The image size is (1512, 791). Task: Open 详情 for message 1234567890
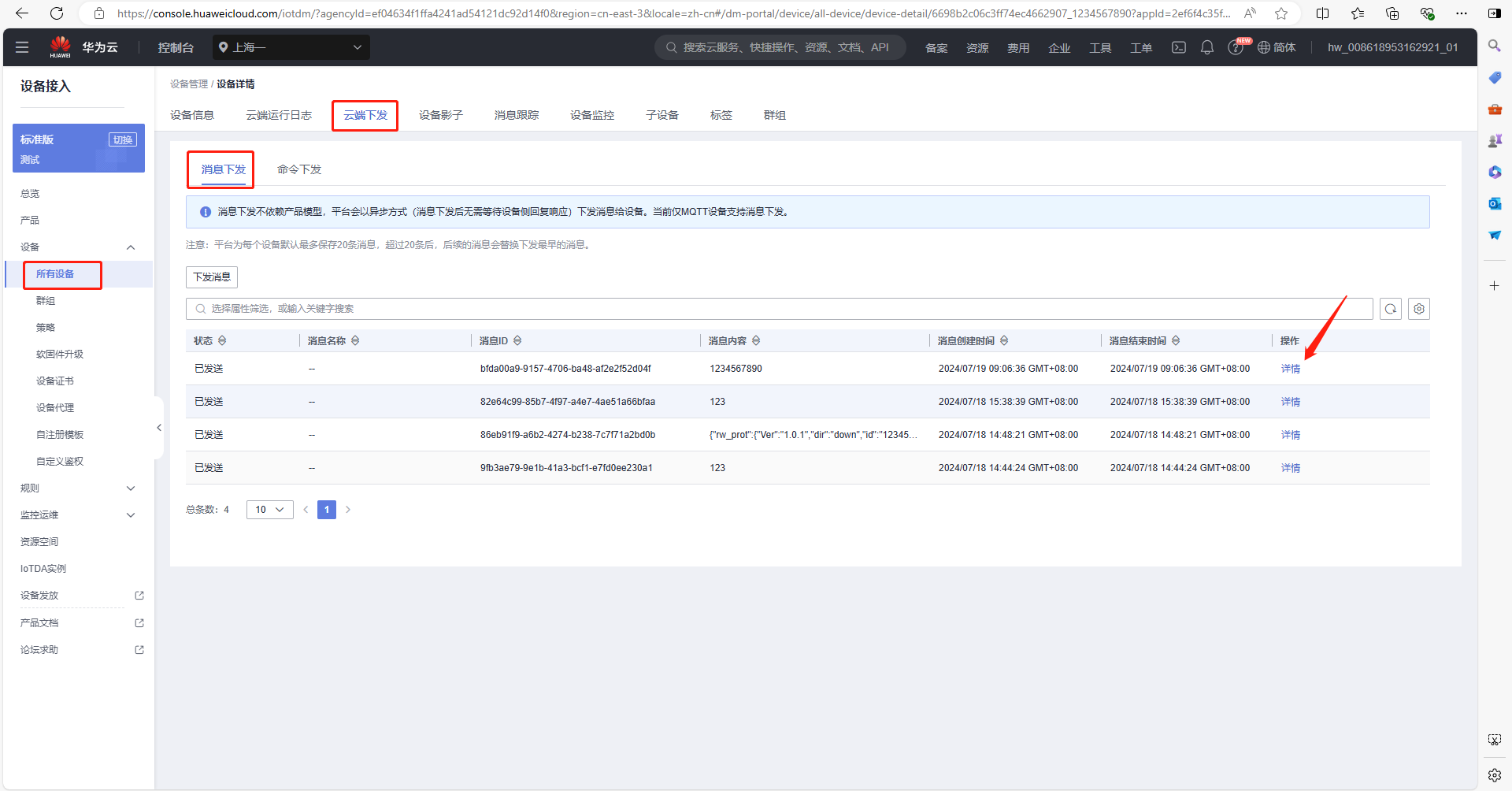1290,369
